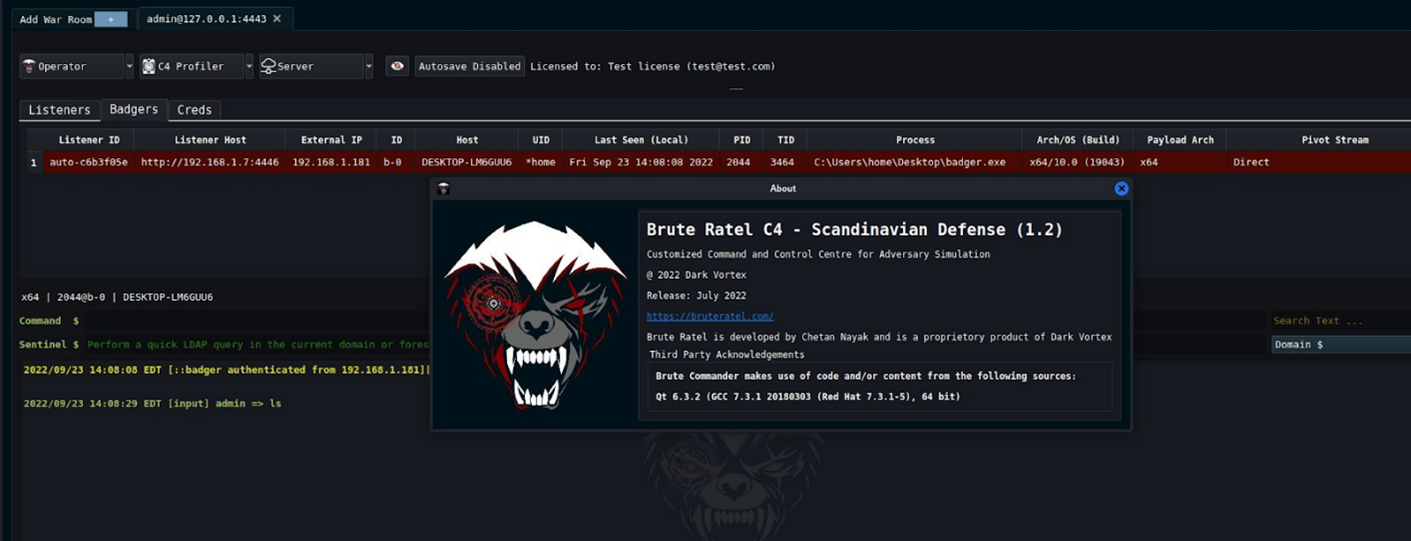Image resolution: width=1411 pixels, height=541 pixels.
Task: Click the 192.168.1.181 external IP cell
Action: [x=331, y=162]
